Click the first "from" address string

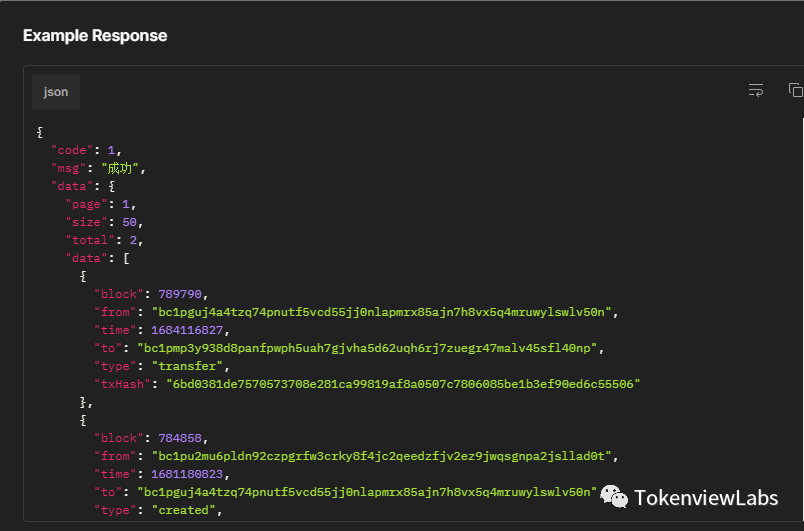381,312
